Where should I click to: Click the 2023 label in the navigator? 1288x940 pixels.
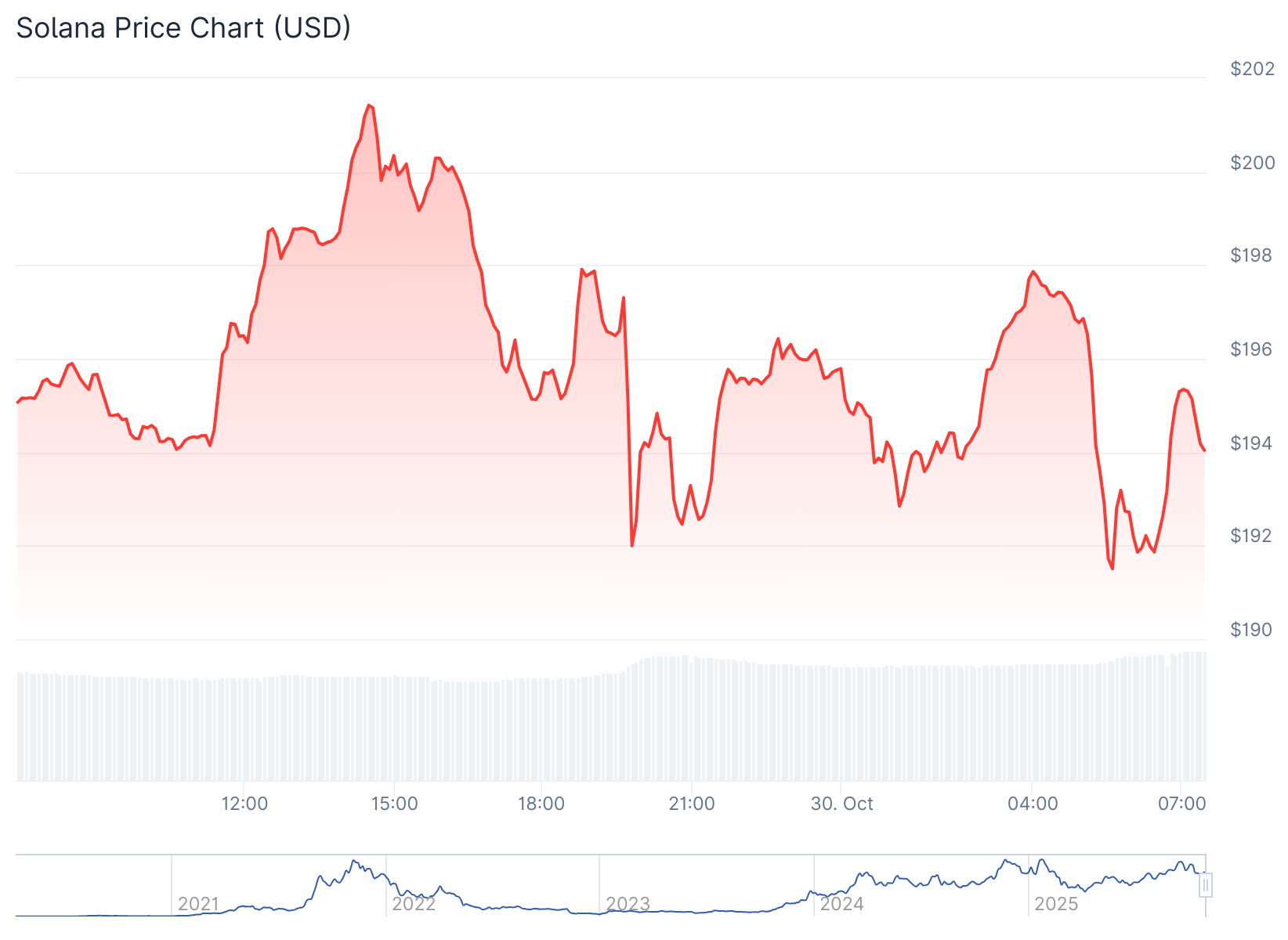(x=628, y=904)
